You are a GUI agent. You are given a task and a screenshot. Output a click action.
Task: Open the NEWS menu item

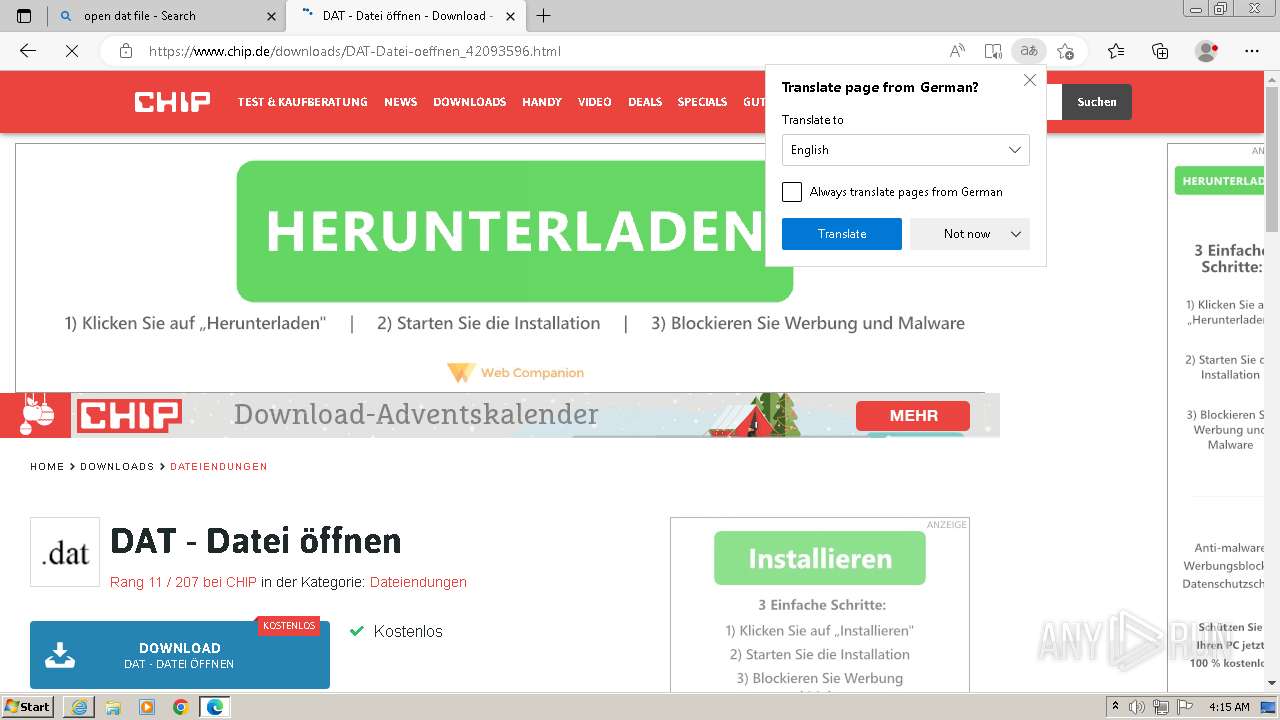click(400, 102)
